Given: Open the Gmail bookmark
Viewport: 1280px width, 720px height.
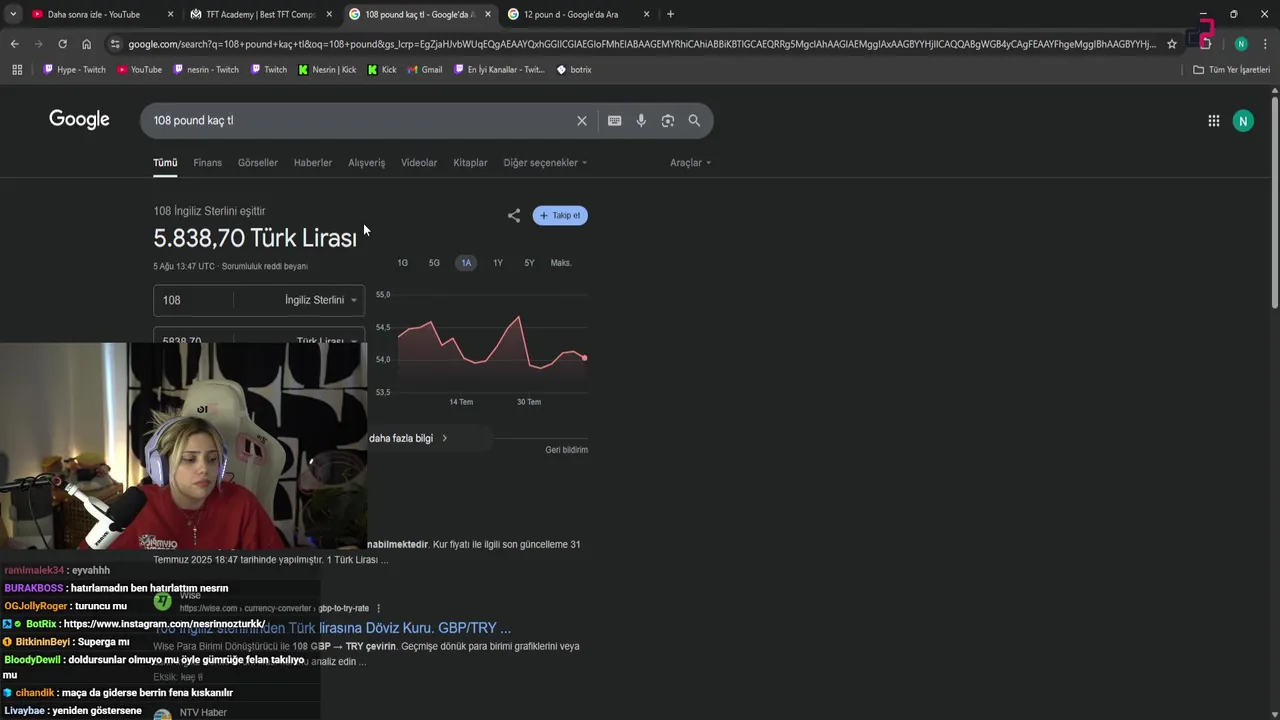Looking at the screenshot, I should point(425,70).
